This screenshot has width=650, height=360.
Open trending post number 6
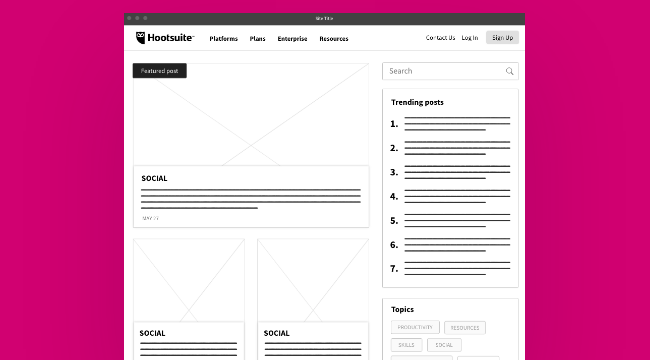450,245
